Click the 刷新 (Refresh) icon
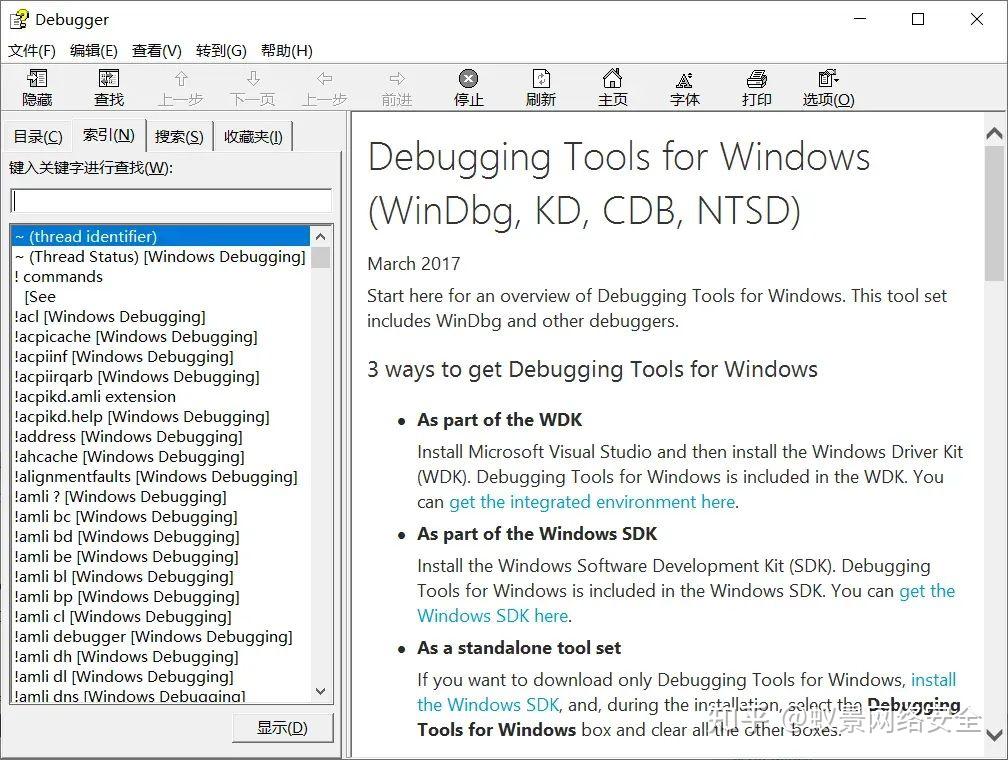Viewport: 1008px width, 760px height. pyautogui.click(x=540, y=86)
